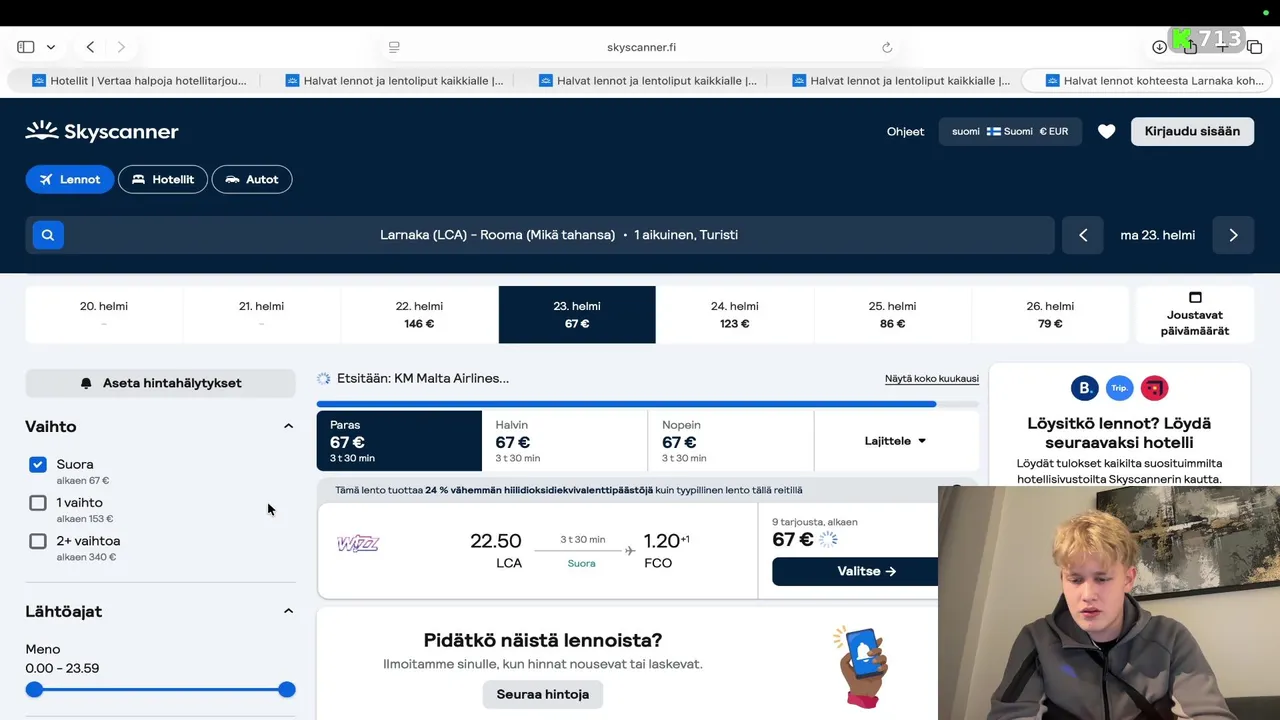Select 25. helmi date 86 €
The image size is (1280, 720).
(892, 315)
